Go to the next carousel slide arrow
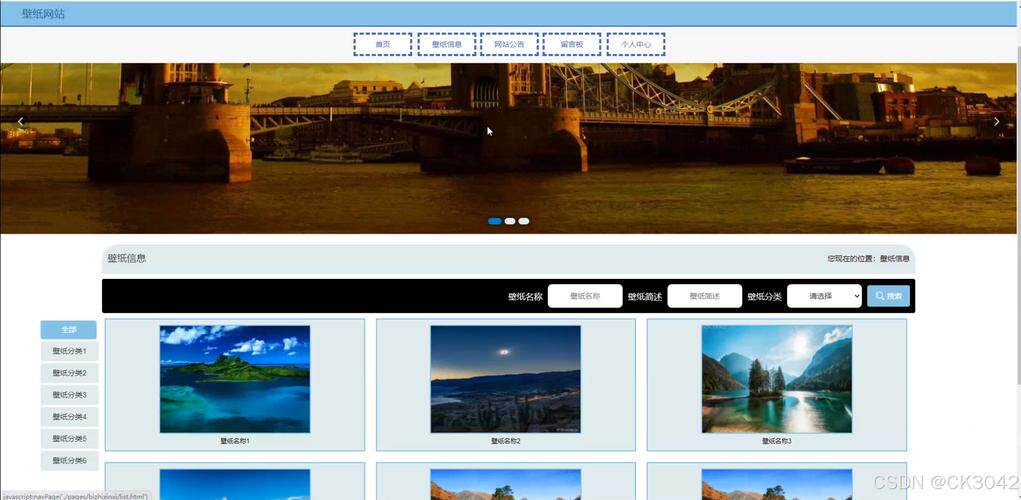This screenshot has width=1021, height=500. pos(996,122)
